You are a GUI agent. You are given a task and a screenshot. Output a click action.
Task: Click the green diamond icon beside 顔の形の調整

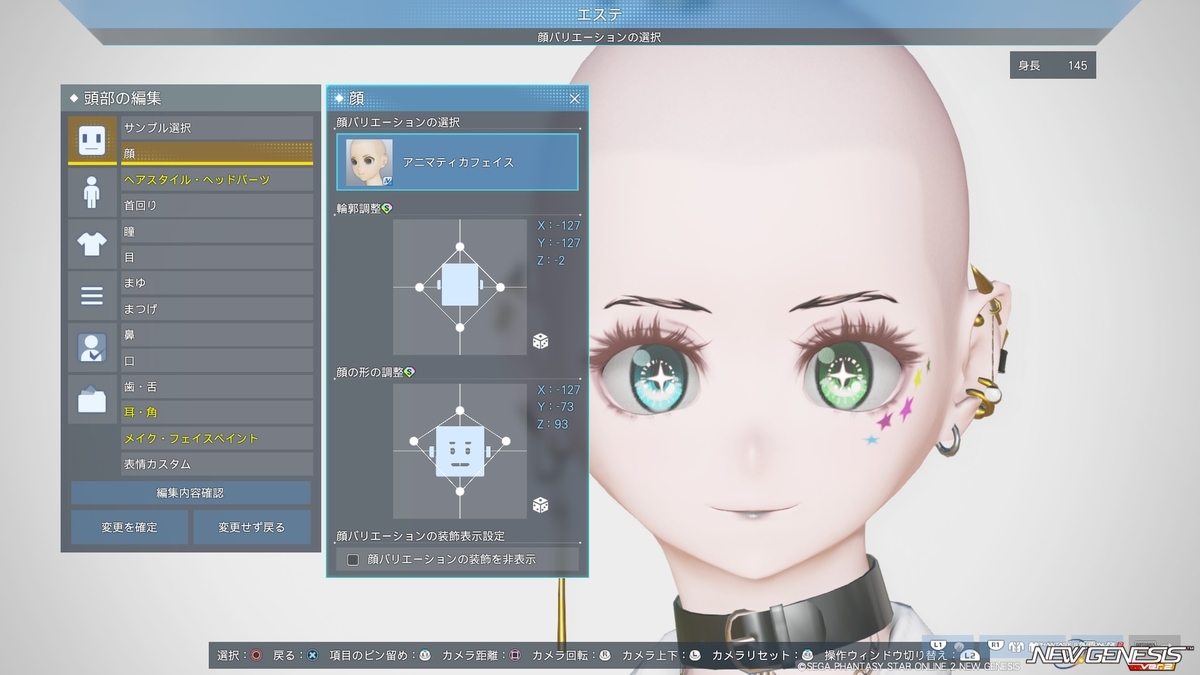[410, 372]
